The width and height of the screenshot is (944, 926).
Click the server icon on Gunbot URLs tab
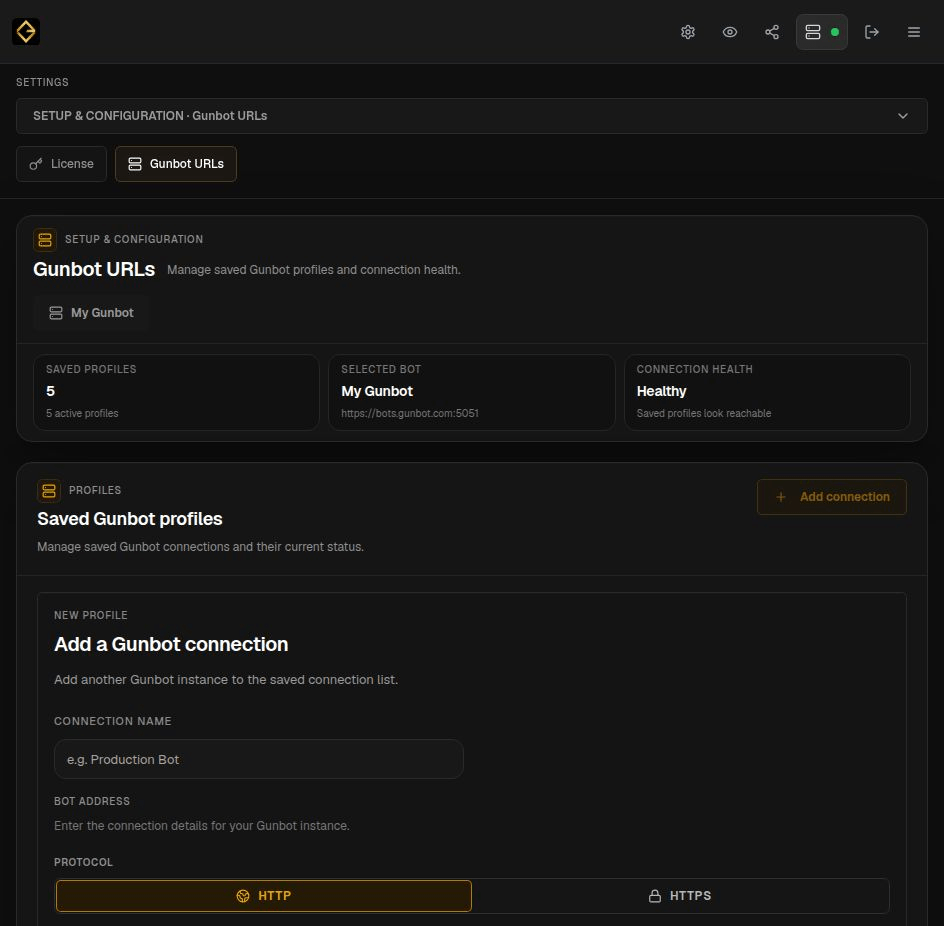point(135,164)
